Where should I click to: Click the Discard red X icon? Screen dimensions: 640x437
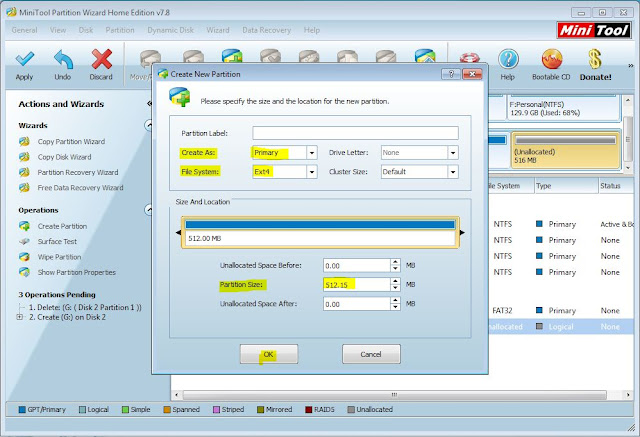101,59
